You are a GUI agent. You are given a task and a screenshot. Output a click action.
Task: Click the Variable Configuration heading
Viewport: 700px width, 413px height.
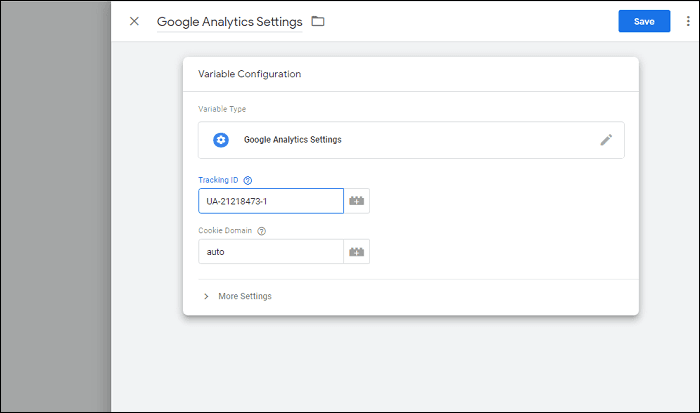tap(250, 74)
